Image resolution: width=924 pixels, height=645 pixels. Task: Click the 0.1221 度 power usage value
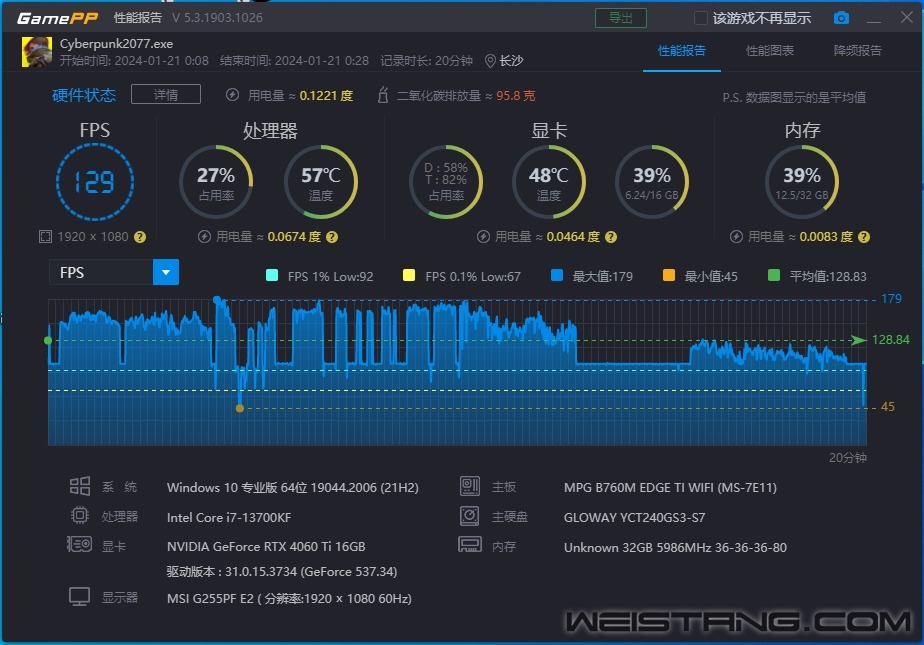click(326, 95)
